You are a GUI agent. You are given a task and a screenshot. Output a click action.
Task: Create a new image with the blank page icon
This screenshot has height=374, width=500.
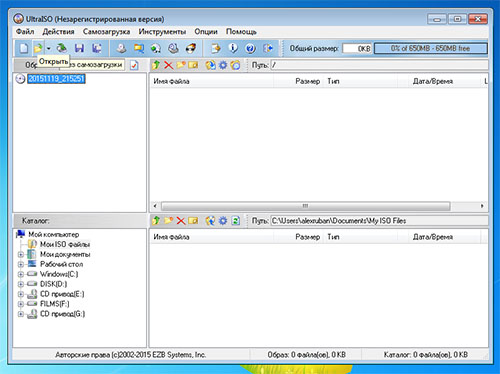[x=23, y=48]
